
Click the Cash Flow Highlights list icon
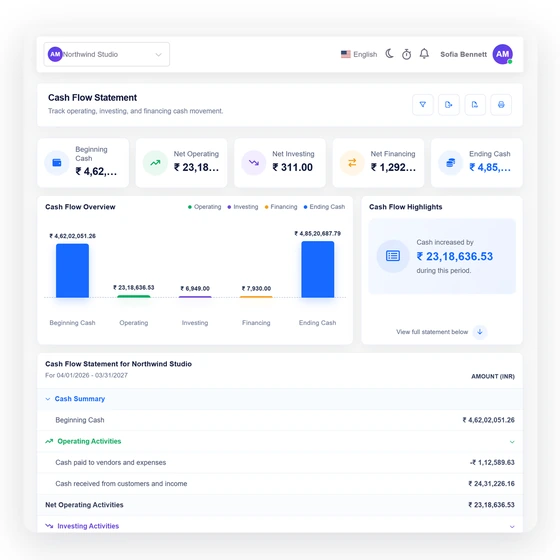click(x=393, y=256)
